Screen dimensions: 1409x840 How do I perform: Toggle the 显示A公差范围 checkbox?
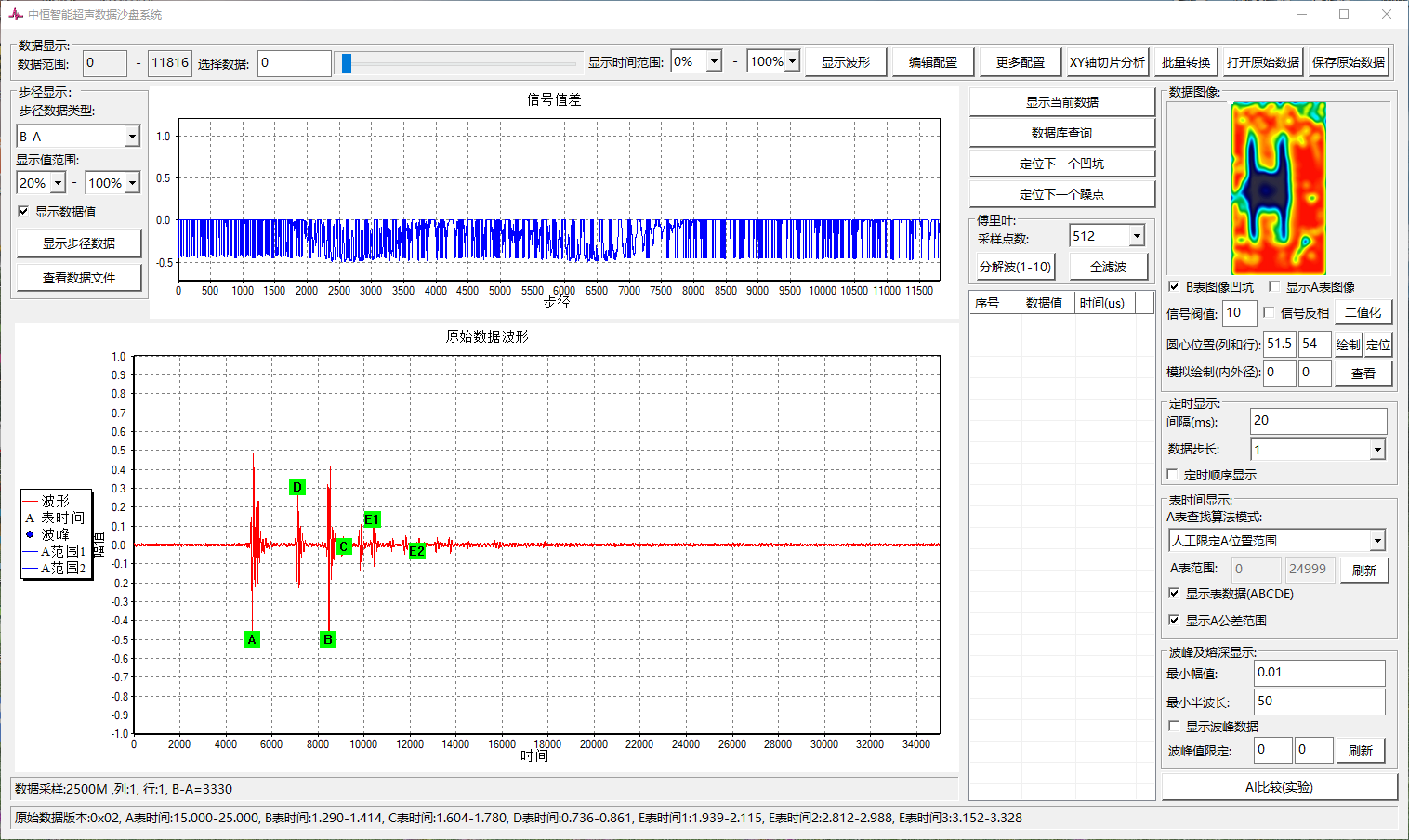(x=1174, y=620)
